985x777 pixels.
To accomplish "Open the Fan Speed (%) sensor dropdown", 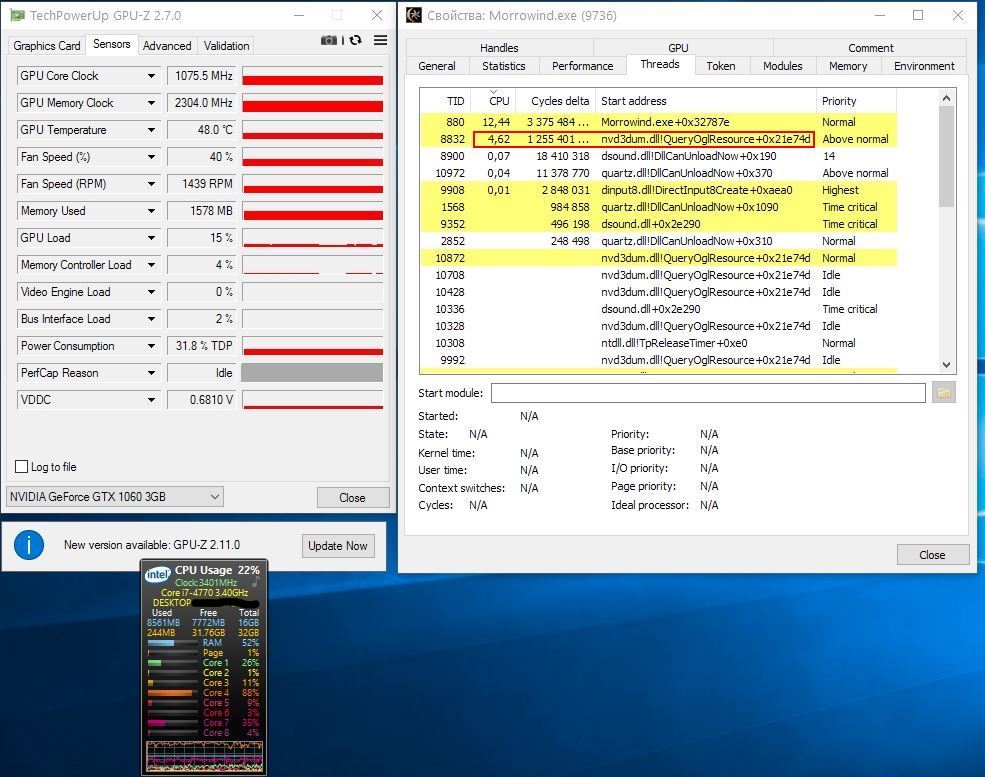I will coord(151,157).
